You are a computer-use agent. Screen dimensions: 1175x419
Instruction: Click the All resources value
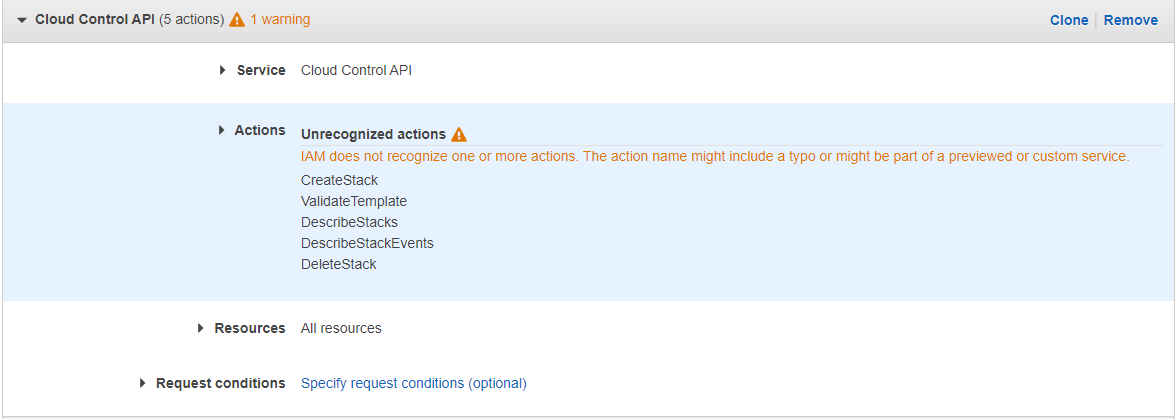pos(341,328)
